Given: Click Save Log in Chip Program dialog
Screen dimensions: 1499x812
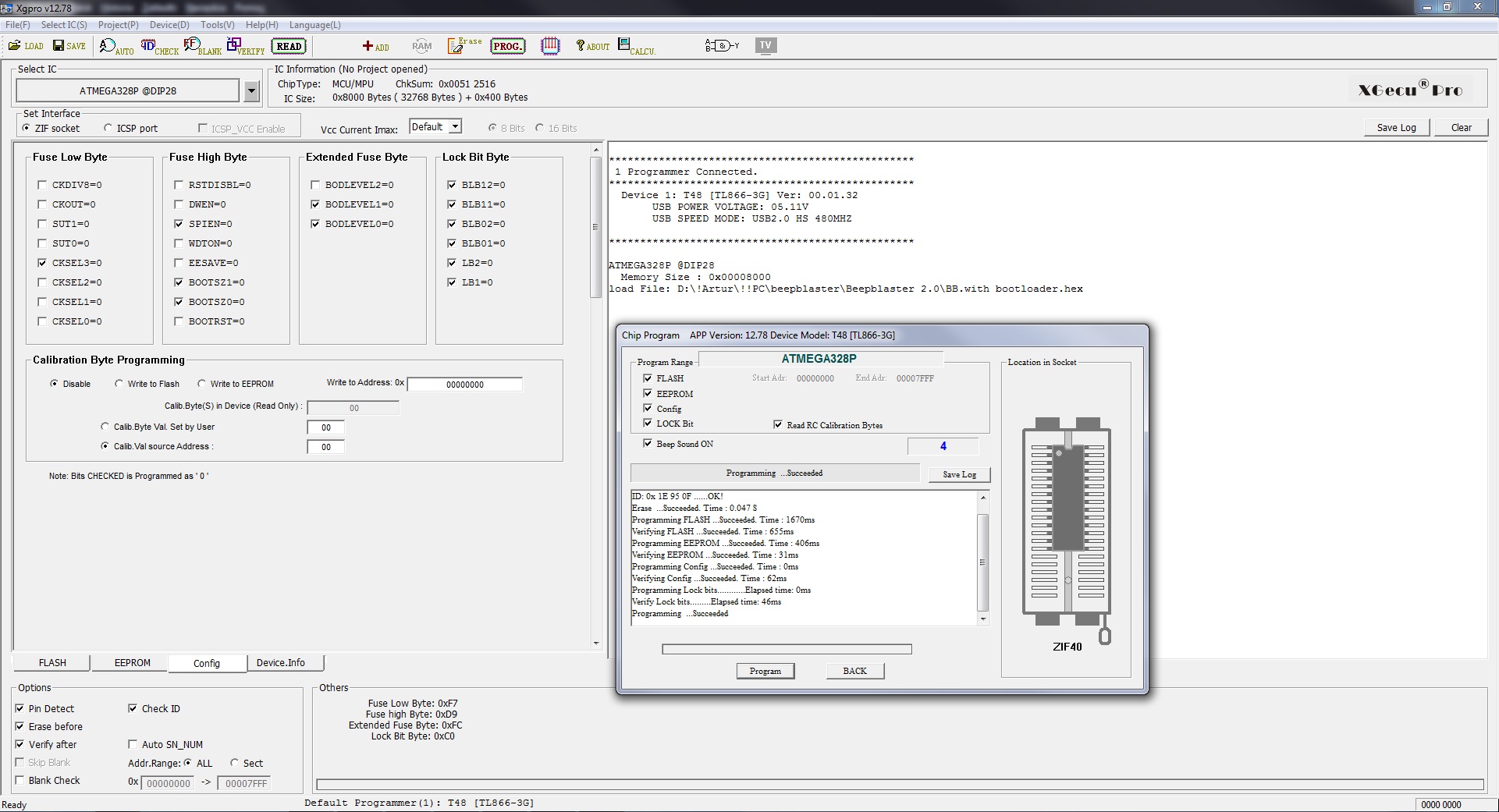Looking at the screenshot, I should [959, 474].
